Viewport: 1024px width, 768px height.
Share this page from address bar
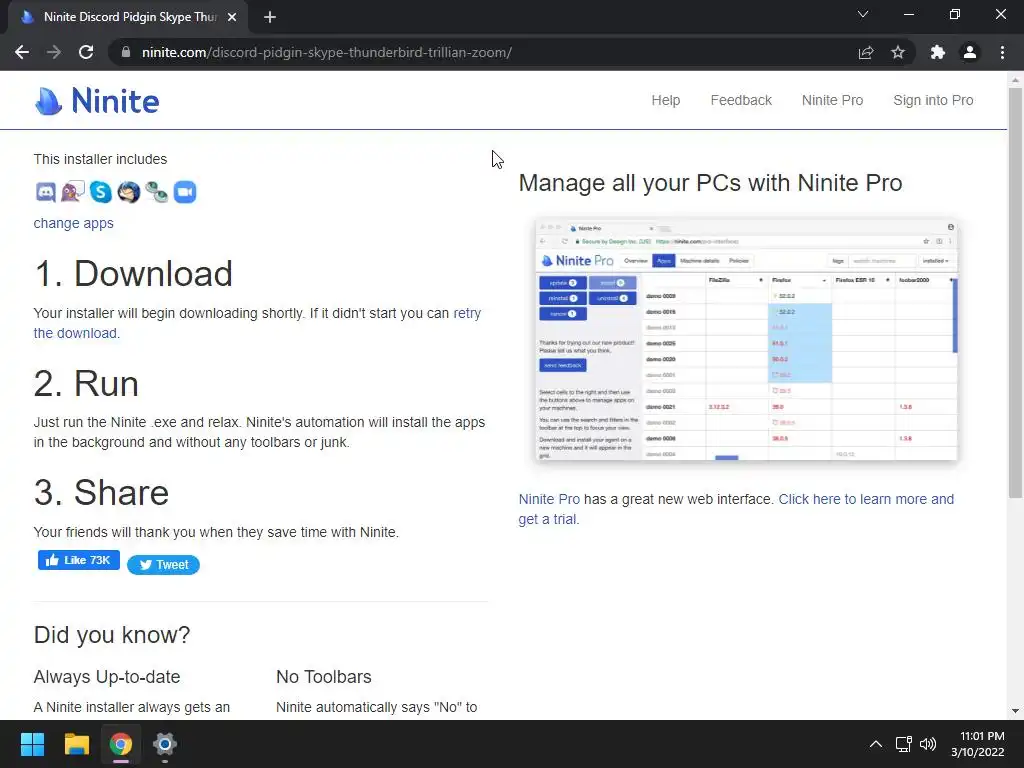[866, 52]
